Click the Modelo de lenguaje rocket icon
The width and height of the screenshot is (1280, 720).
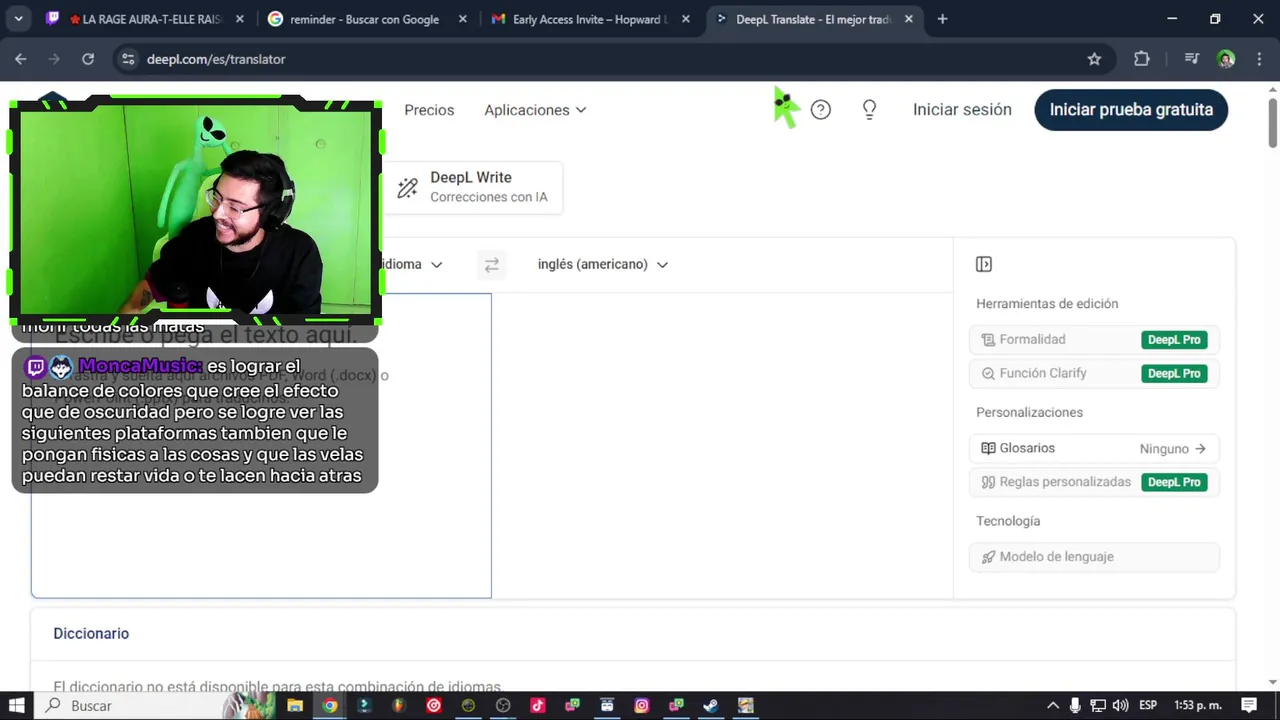click(988, 557)
